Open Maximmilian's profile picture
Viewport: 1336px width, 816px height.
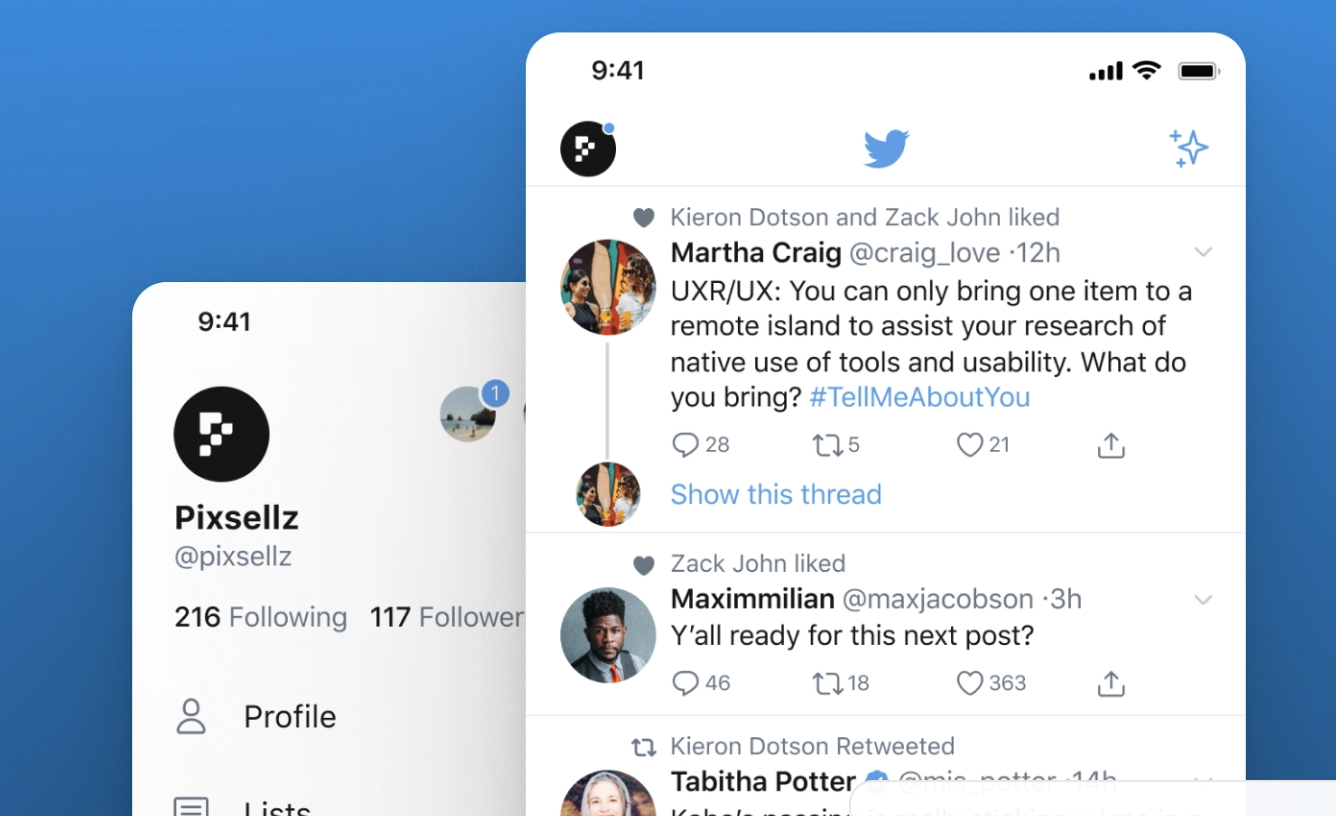click(608, 635)
